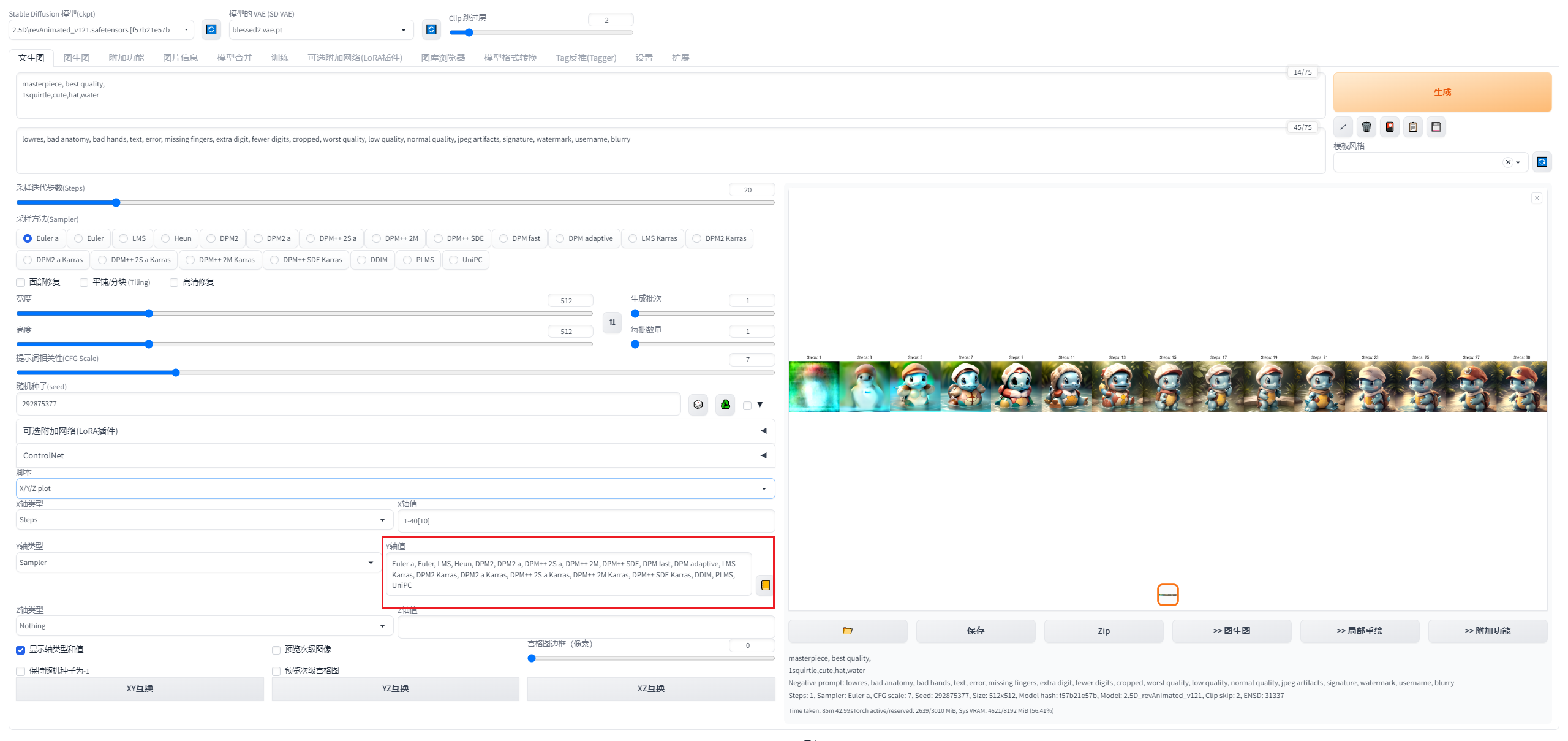
Task: Open the VAE model dropdown
Action: 321,29
